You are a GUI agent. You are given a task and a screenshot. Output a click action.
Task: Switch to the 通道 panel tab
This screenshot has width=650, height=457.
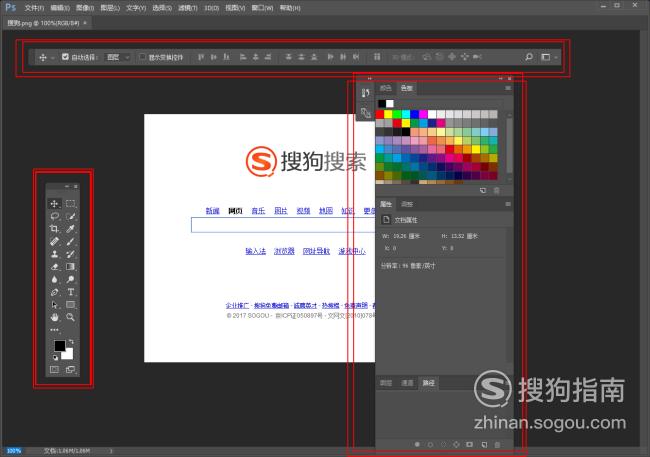coord(407,383)
